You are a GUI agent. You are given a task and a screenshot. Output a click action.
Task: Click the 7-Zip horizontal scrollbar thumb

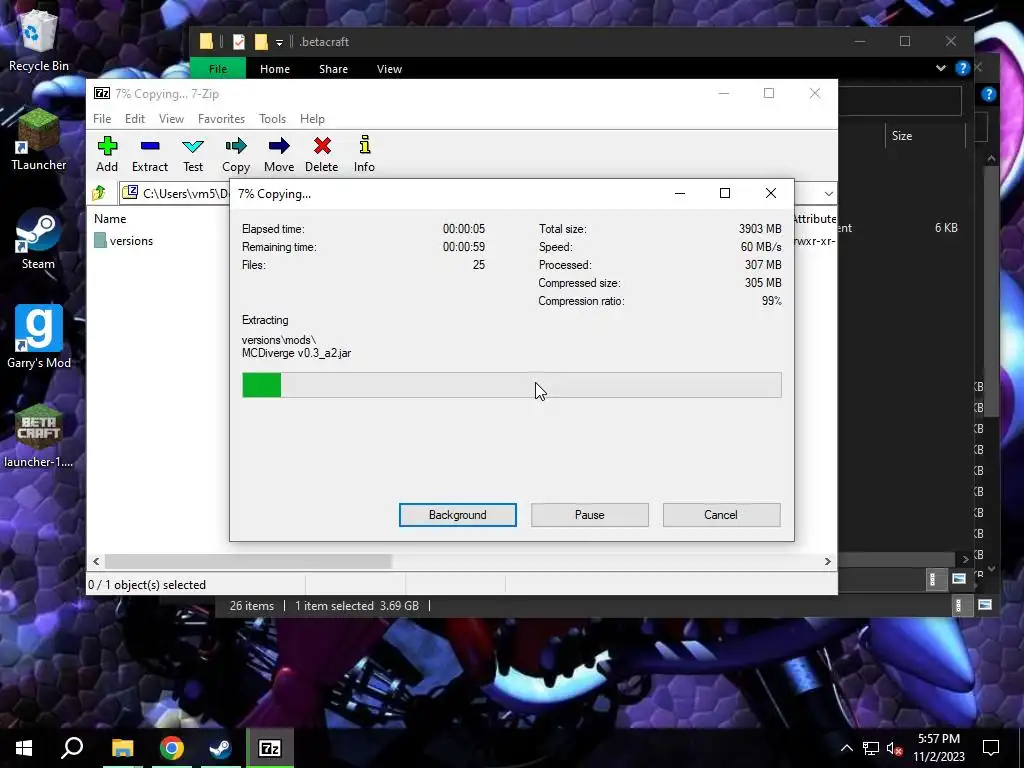point(248,561)
